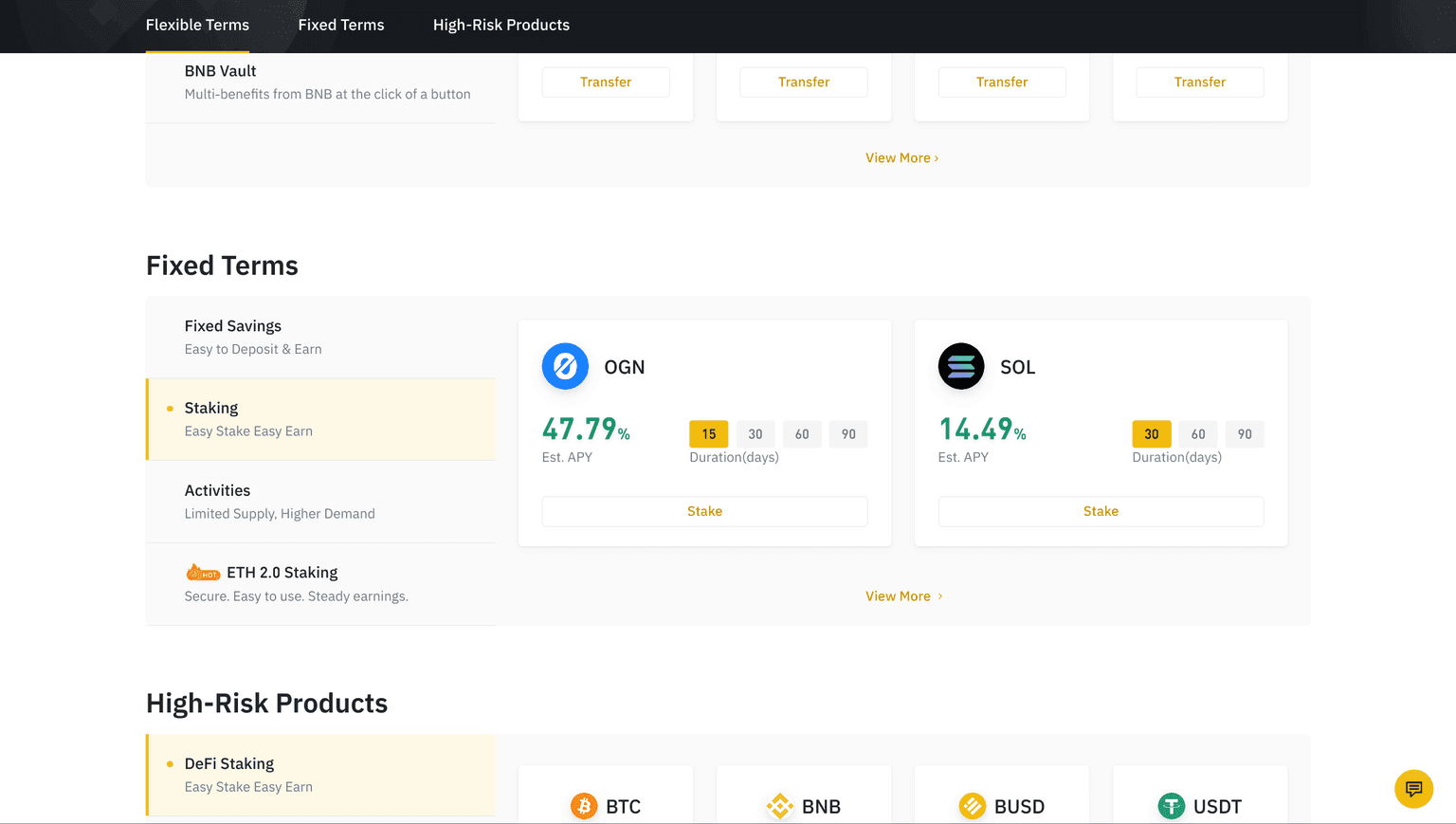Click the BUSD coin icon
1456x824 pixels.
pos(973,806)
